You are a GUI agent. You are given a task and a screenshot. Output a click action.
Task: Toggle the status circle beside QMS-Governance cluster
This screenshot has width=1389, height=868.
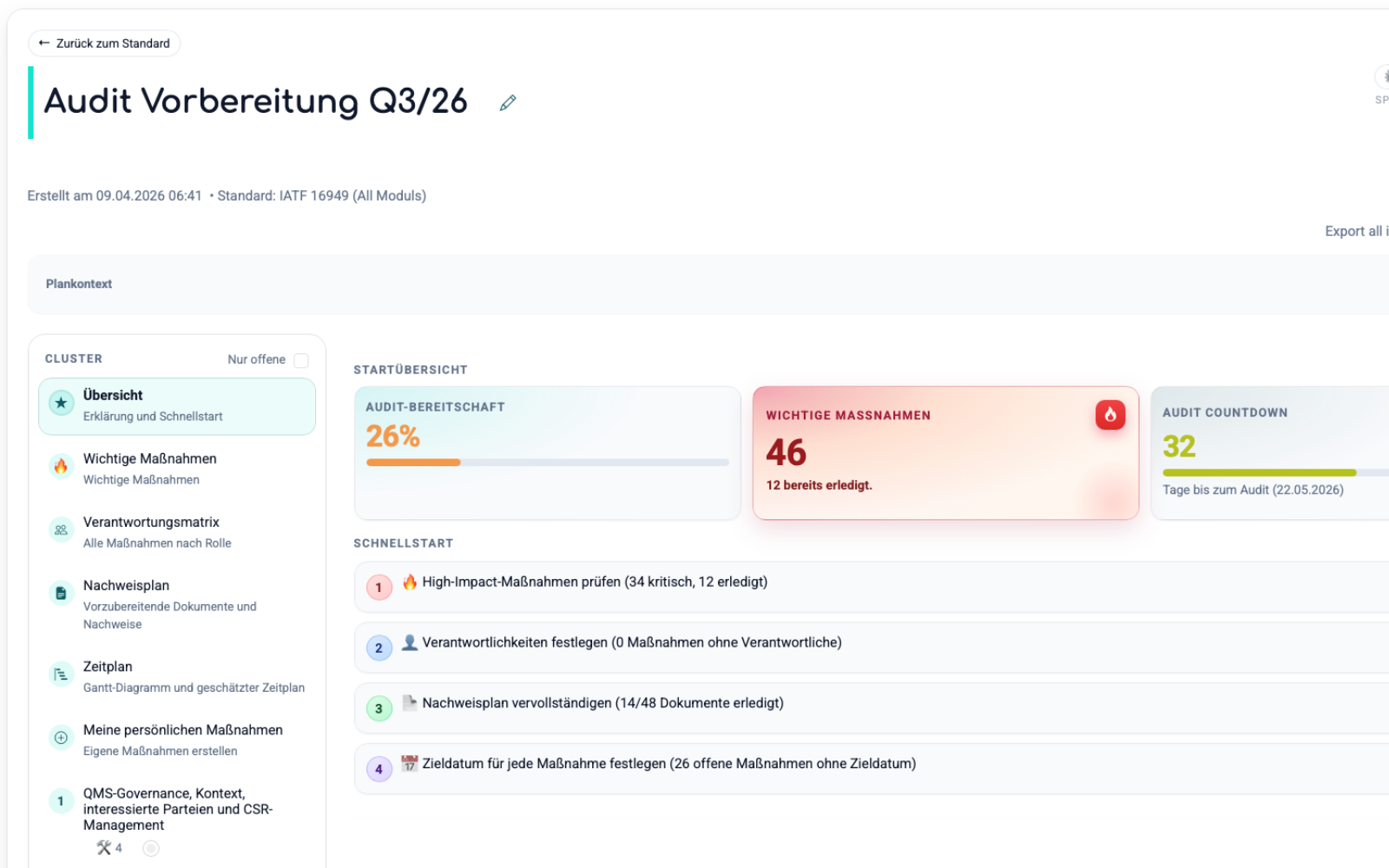(x=150, y=848)
